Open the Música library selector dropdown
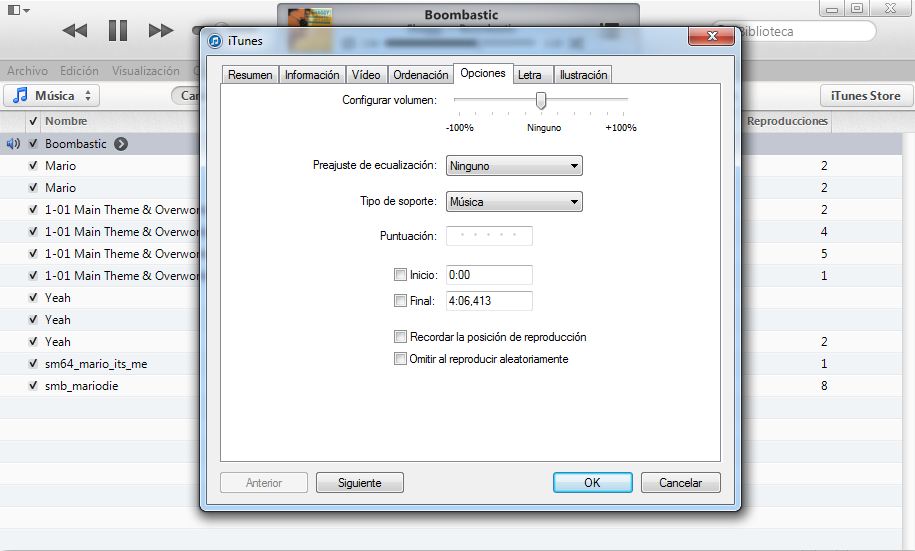 [x=51, y=95]
